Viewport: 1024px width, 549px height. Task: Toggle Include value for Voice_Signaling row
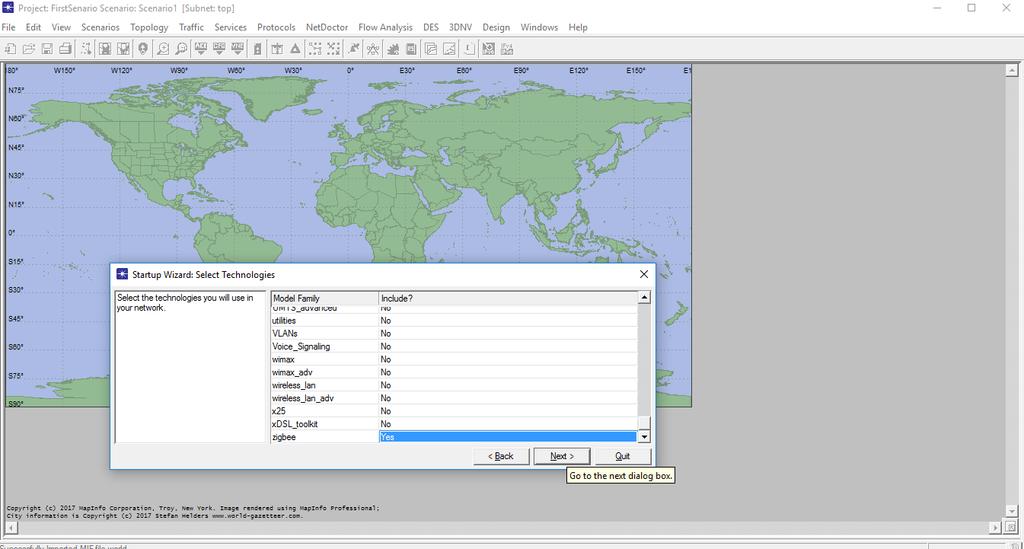tap(507, 347)
